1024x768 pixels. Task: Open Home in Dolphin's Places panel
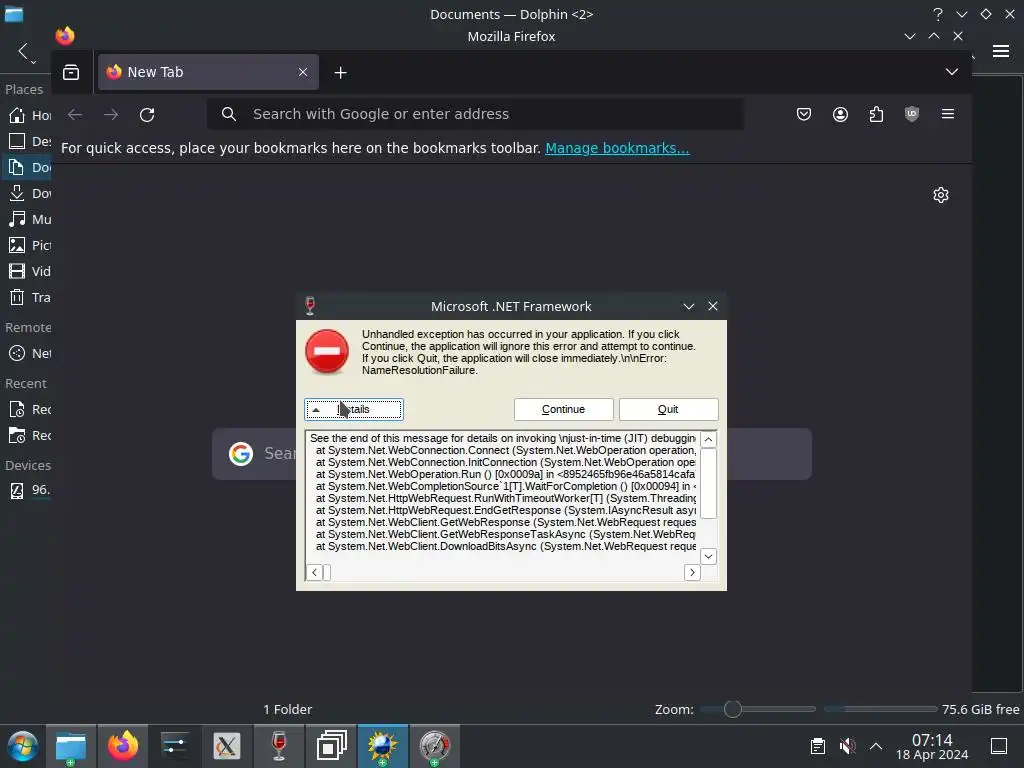[x=29, y=116]
